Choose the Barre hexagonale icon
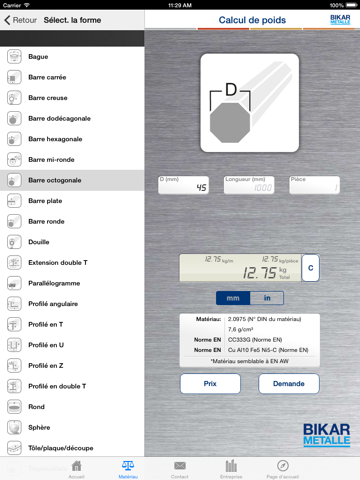The image size is (360, 480). click(x=14, y=139)
